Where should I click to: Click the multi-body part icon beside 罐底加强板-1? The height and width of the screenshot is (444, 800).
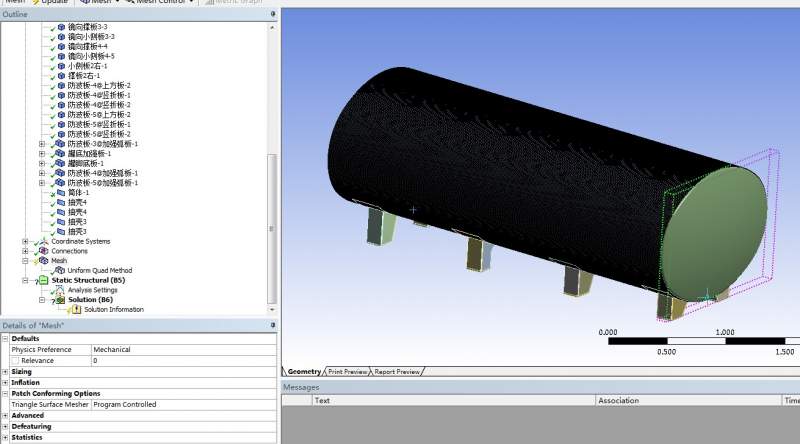[x=60, y=153]
